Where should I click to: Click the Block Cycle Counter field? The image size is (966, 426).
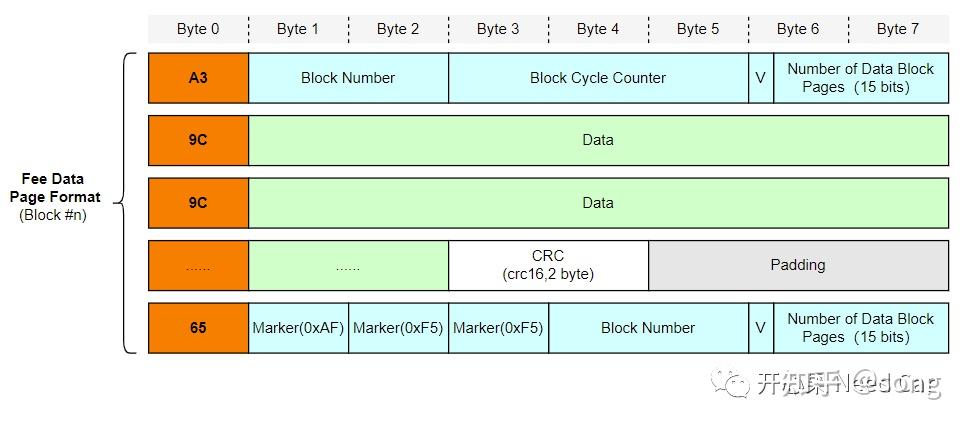pos(598,78)
